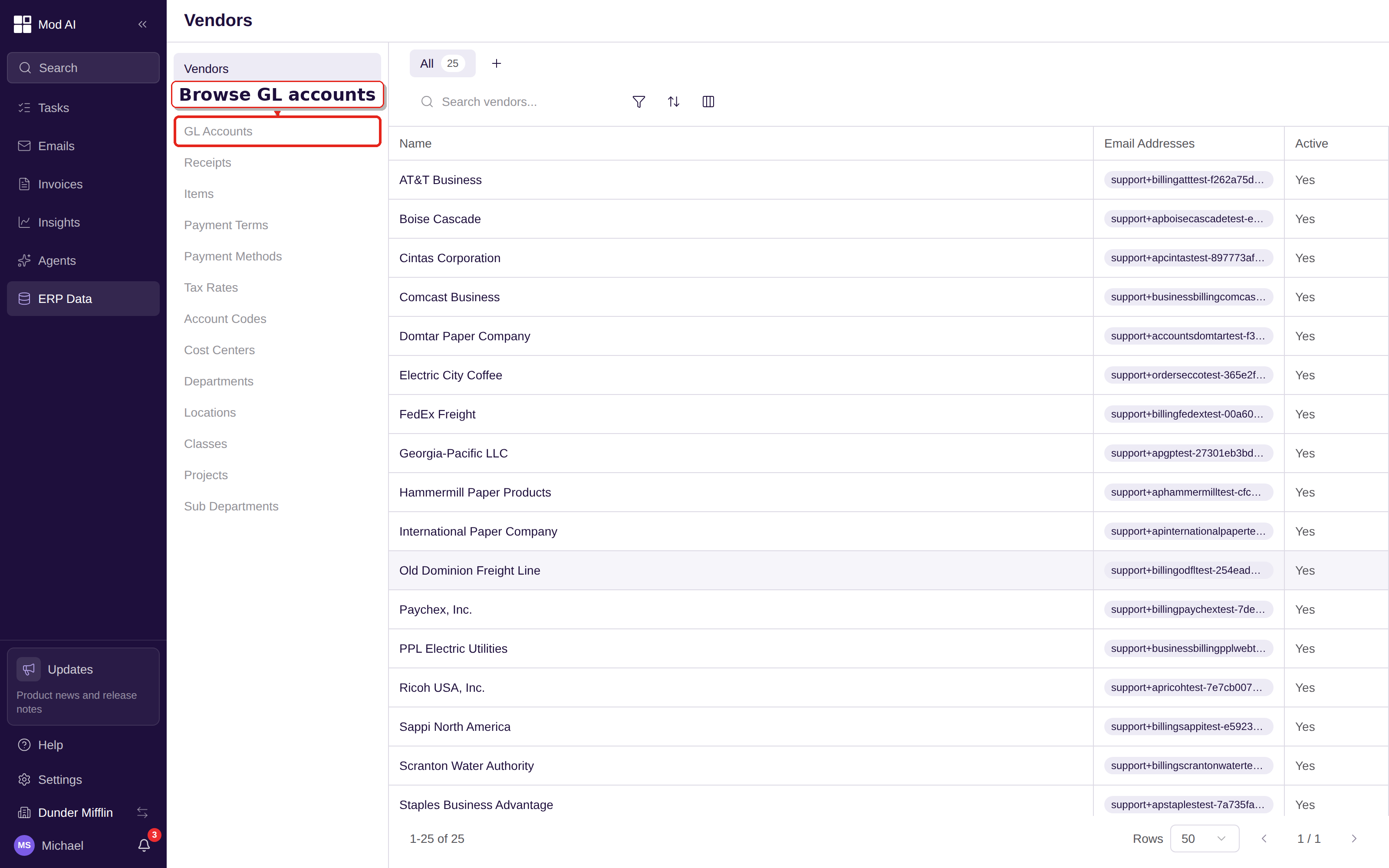Open the column visibility icon

pyautogui.click(x=708, y=102)
